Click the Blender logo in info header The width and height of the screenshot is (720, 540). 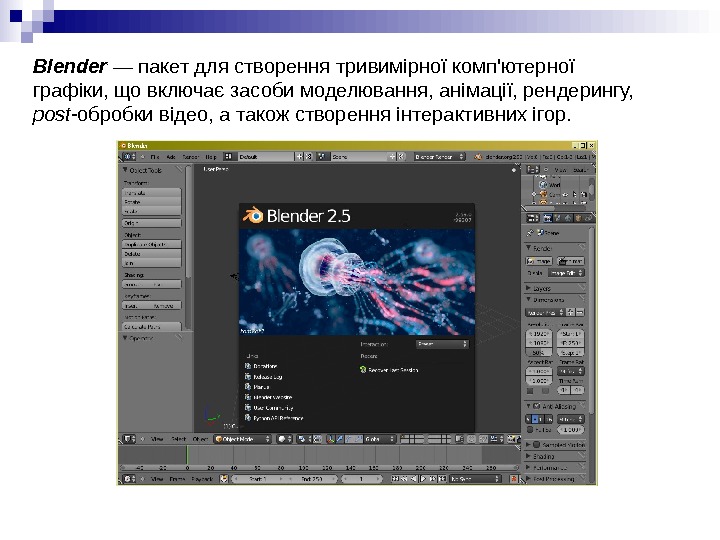click(x=478, y=157)
